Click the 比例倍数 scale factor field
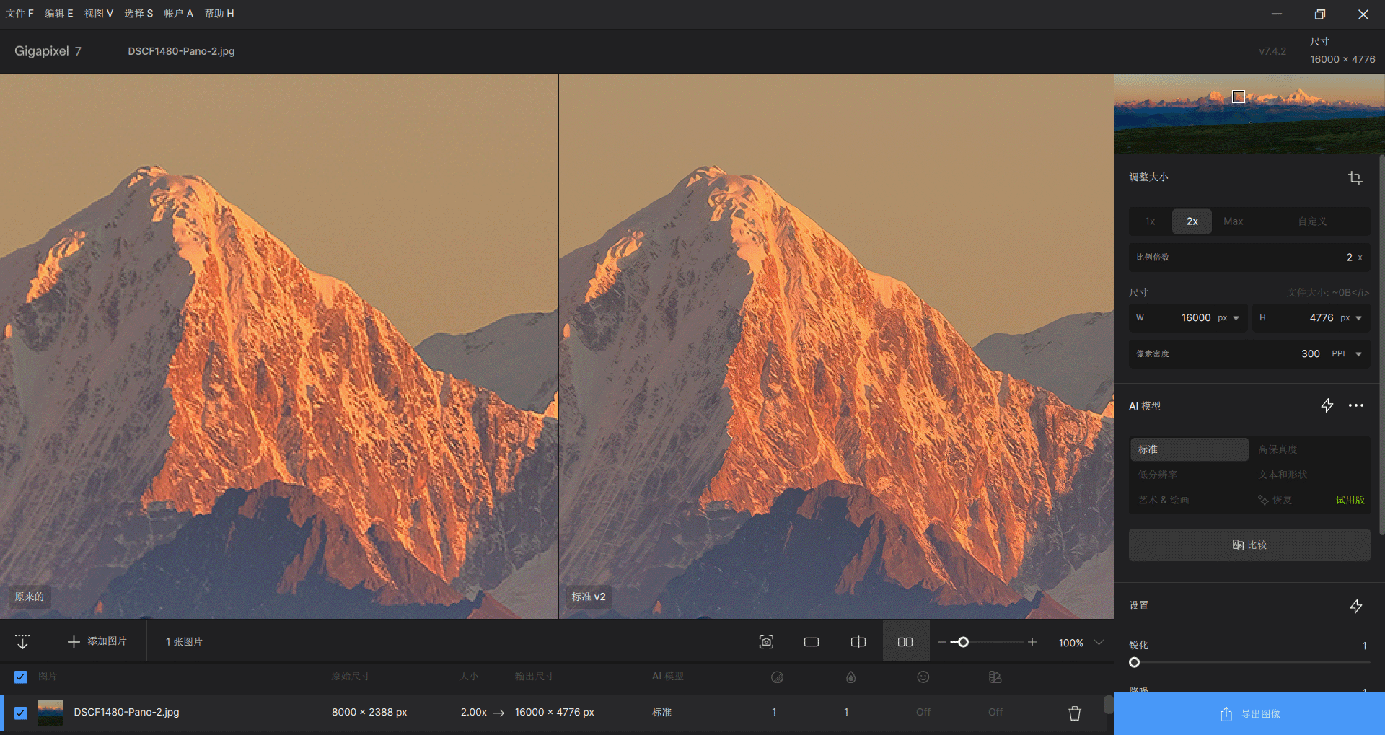 pos(1250,257)
